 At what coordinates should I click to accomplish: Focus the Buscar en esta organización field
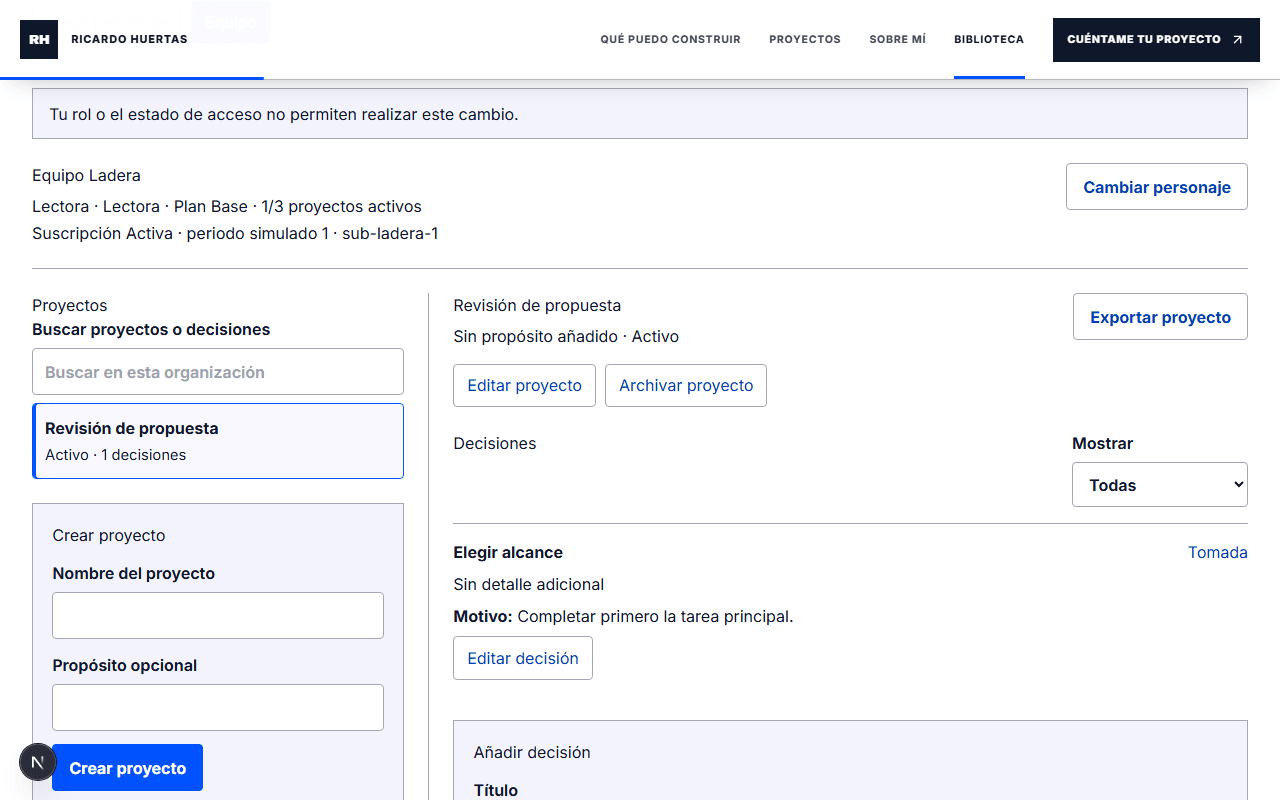coord(218,372)
